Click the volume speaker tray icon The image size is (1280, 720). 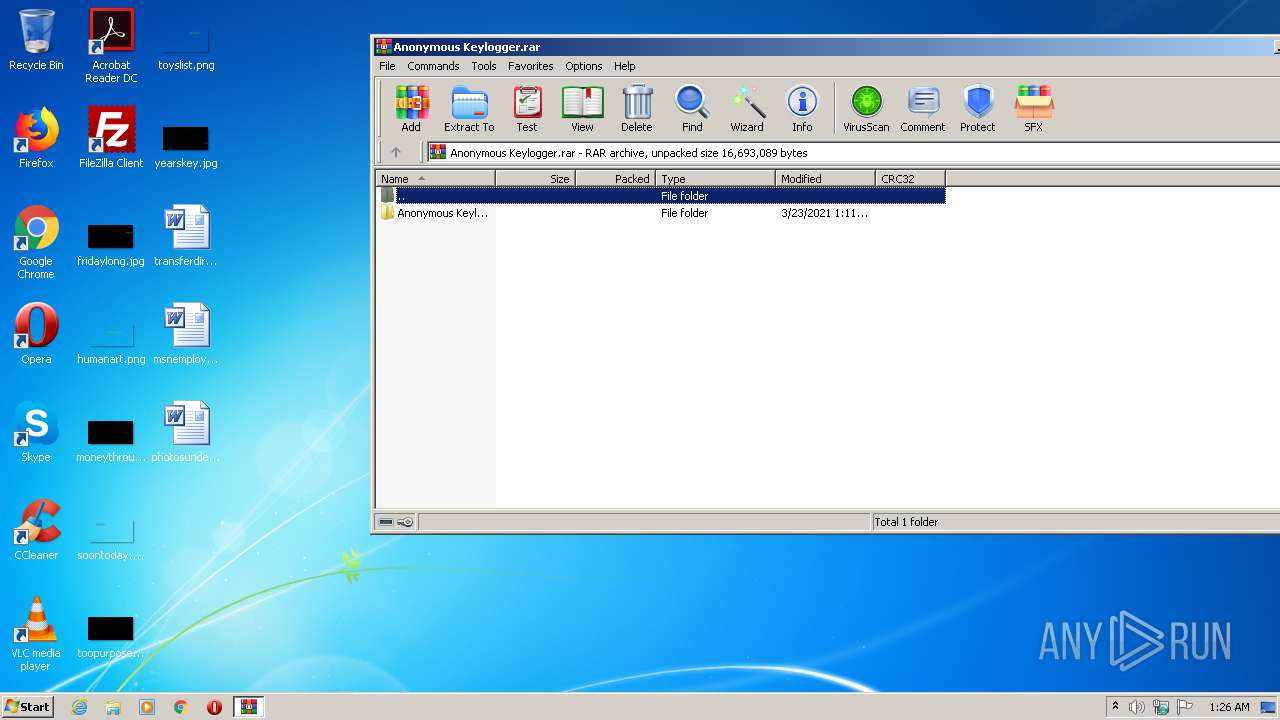(1136, 707)
